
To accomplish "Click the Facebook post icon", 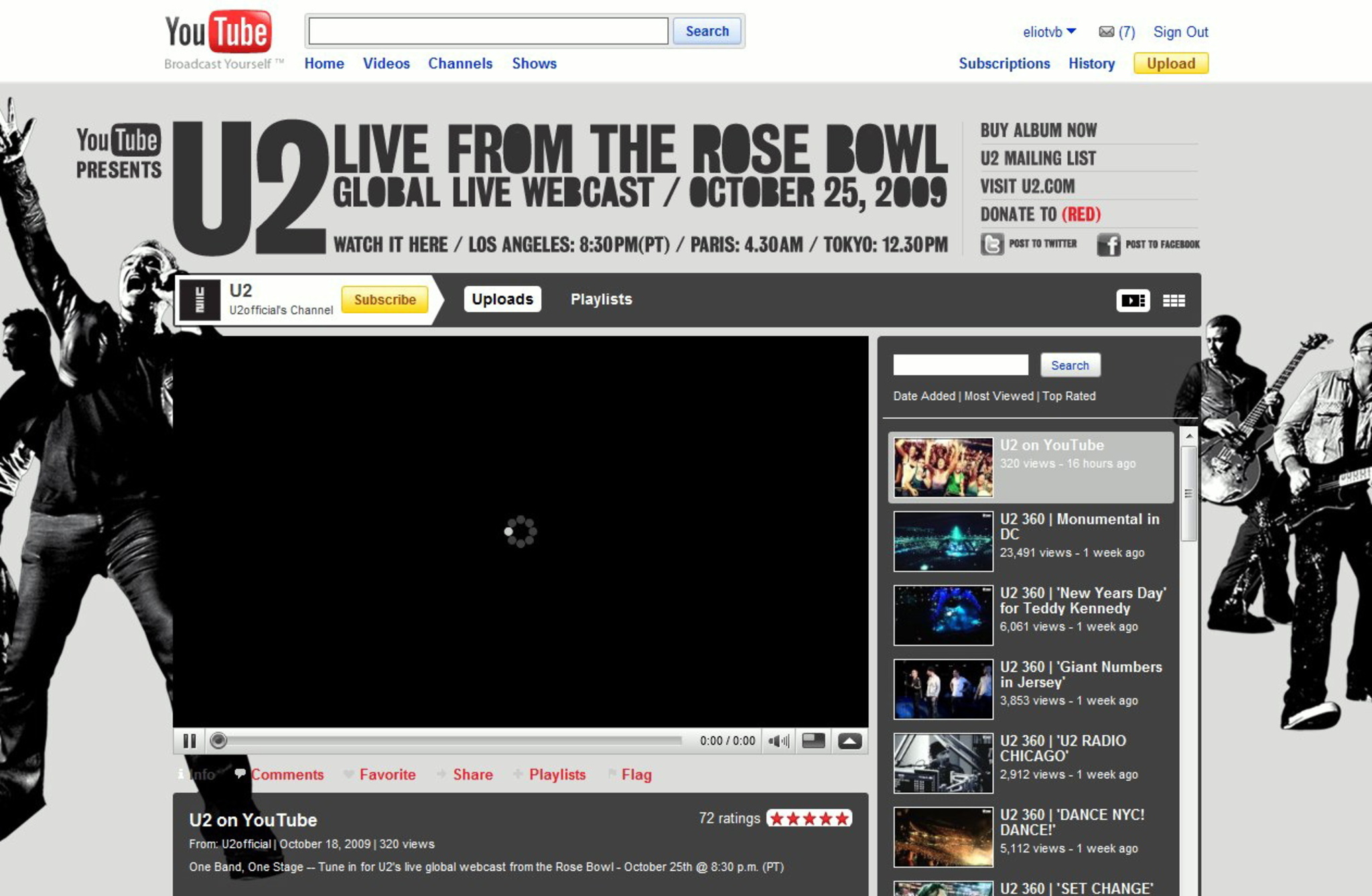I will (1108, 244).
